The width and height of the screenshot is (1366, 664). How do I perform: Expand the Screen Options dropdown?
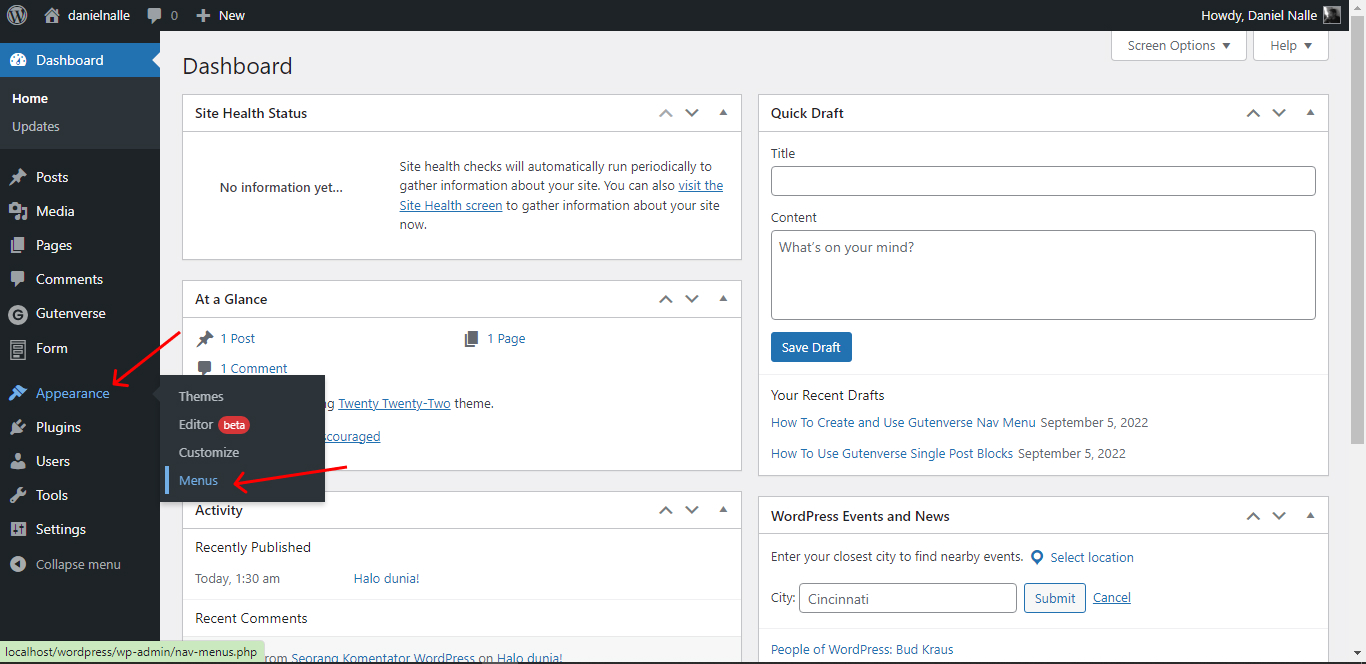(x=1178, y=46)
